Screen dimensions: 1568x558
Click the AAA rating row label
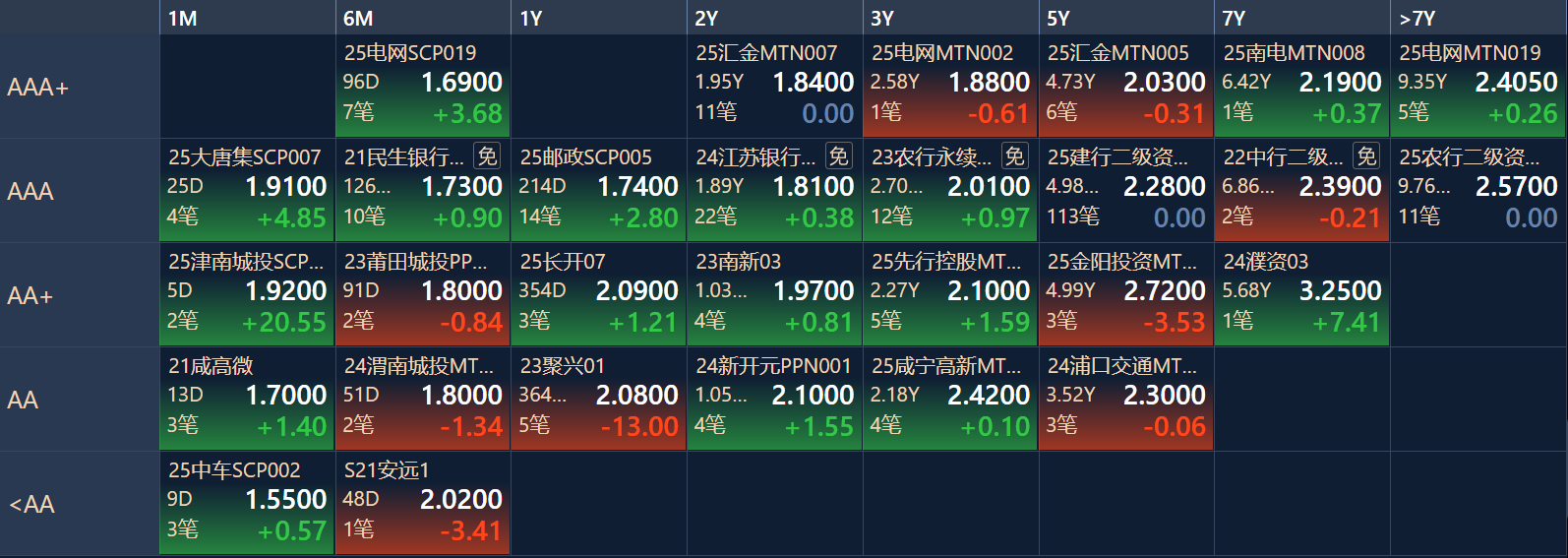pyautogui.click(x=80, y=191)
